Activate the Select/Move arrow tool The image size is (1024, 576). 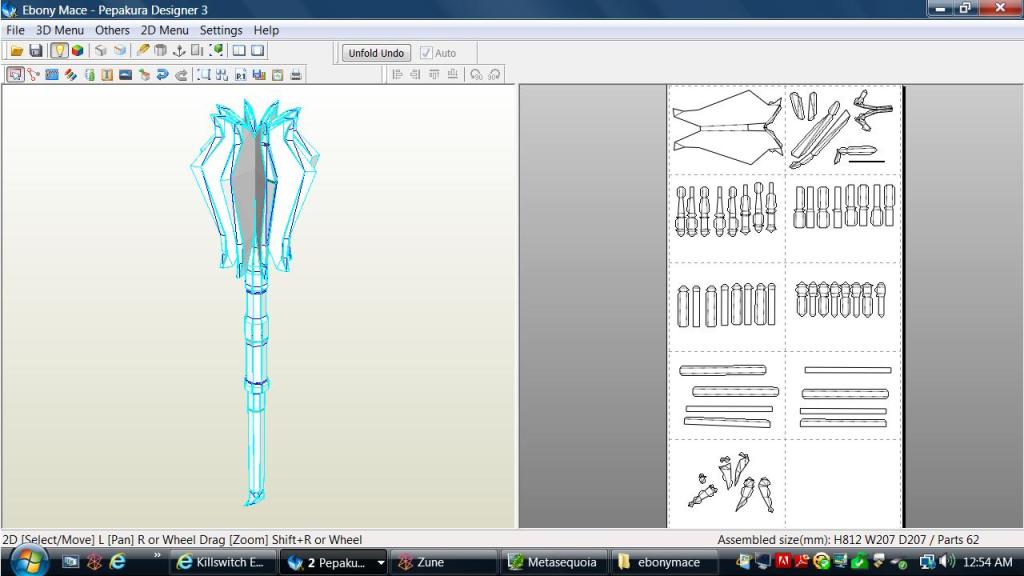15,74
